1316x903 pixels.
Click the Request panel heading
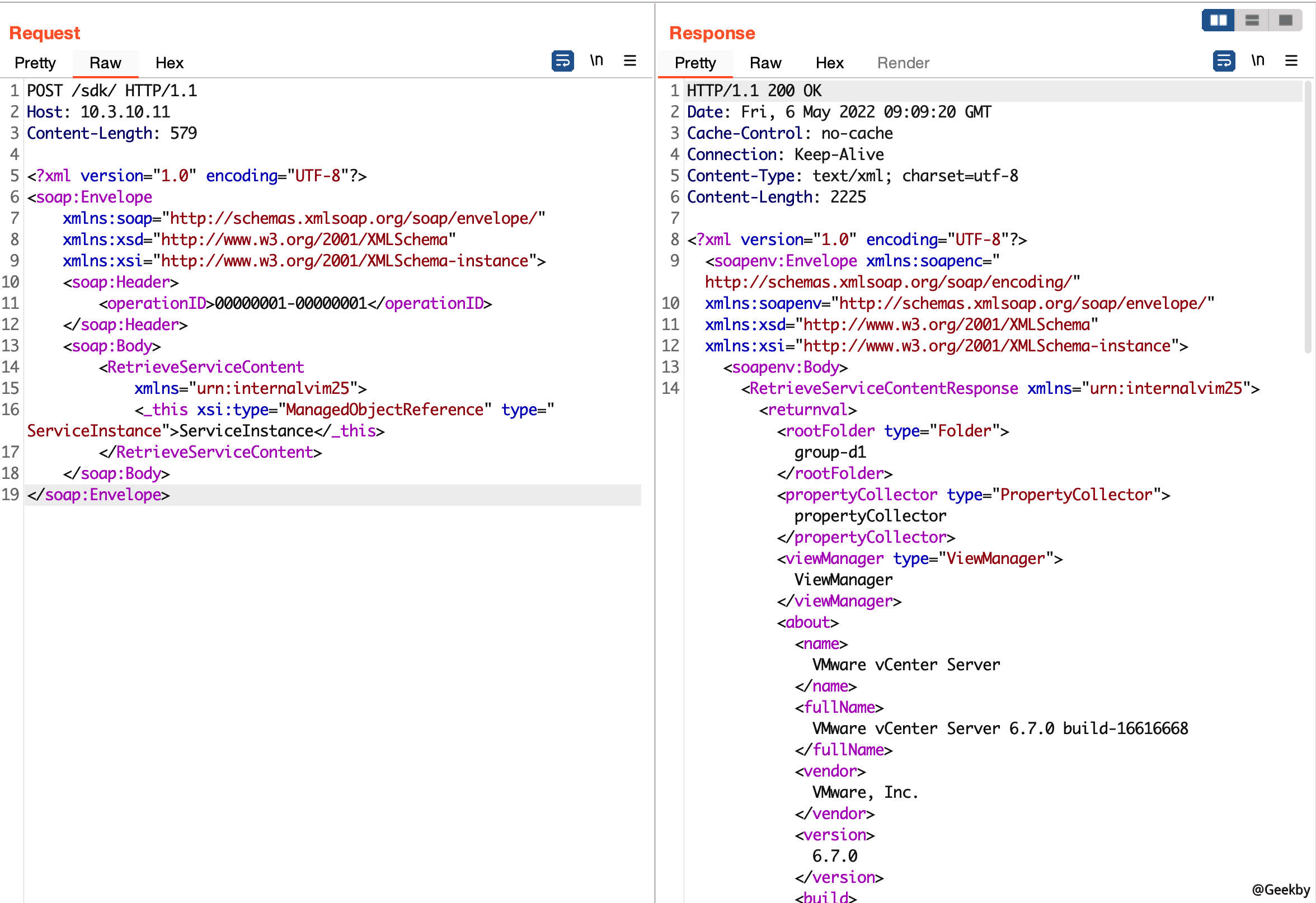45,33
